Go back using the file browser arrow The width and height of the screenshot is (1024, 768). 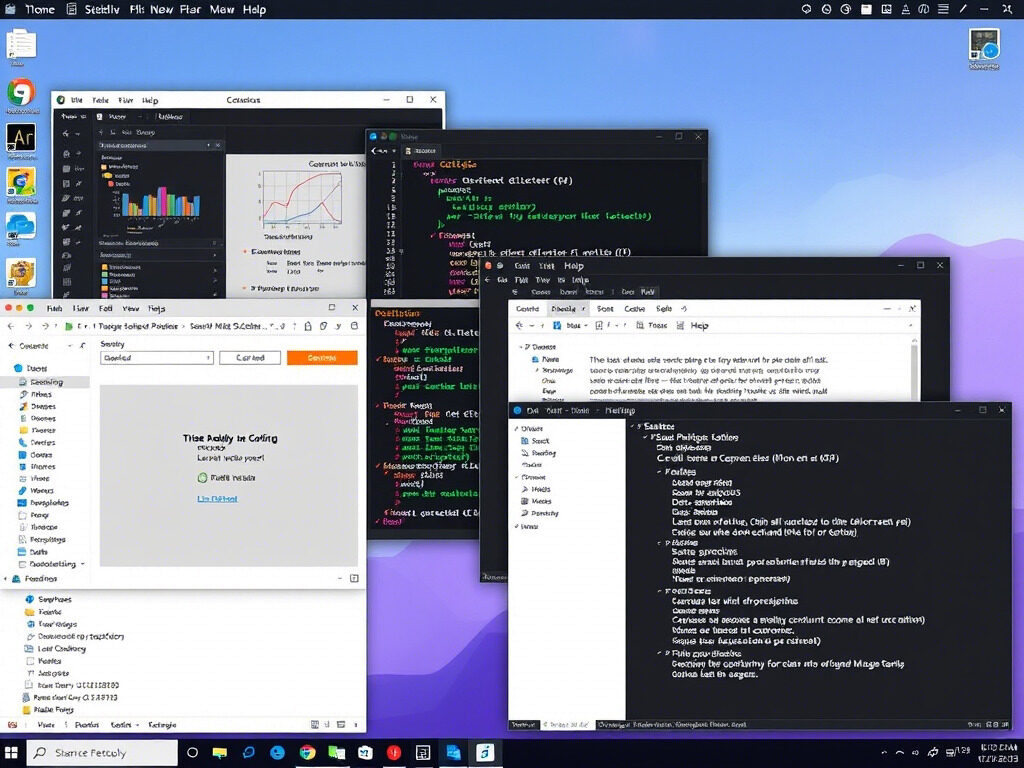pyautogui.click(x=11, y=326)
